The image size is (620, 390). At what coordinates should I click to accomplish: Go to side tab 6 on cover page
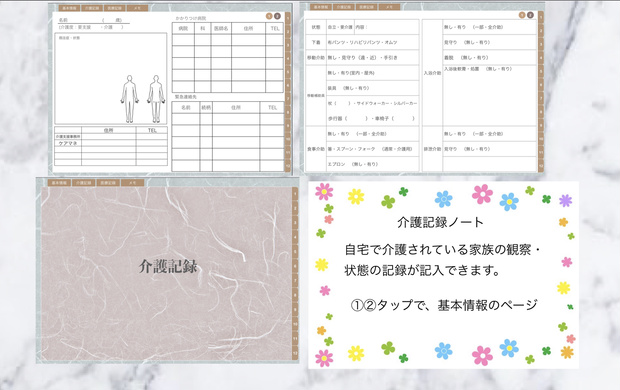pyautogui.click(x=295, y=266)
